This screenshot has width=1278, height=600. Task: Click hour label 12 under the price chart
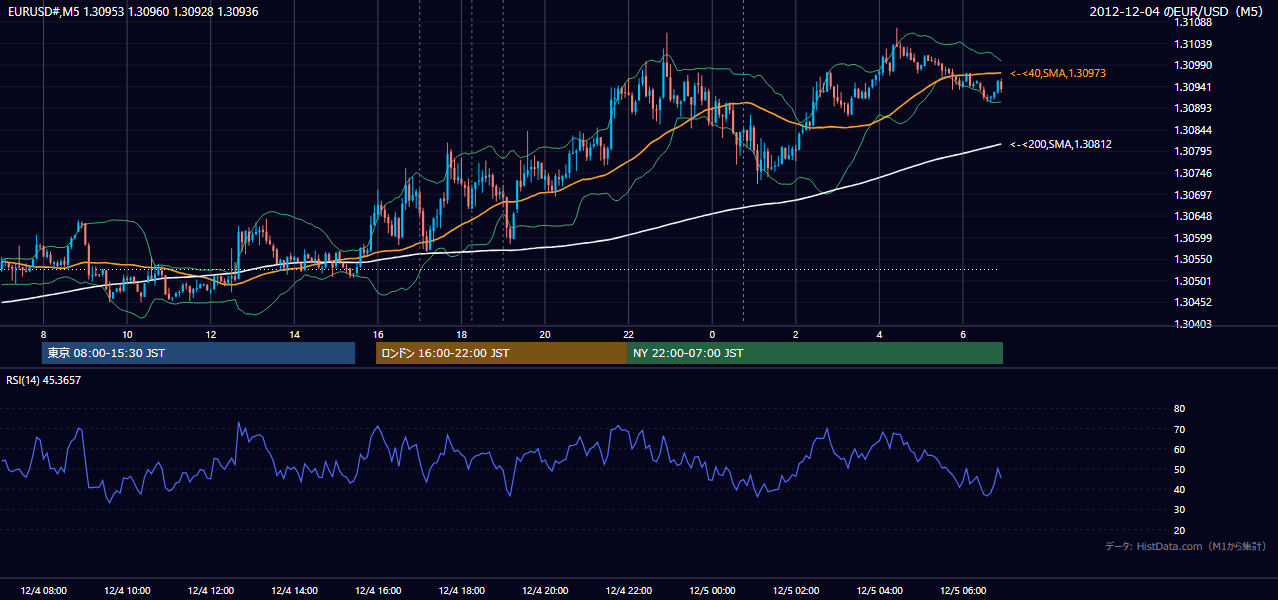tap(211, 334)
